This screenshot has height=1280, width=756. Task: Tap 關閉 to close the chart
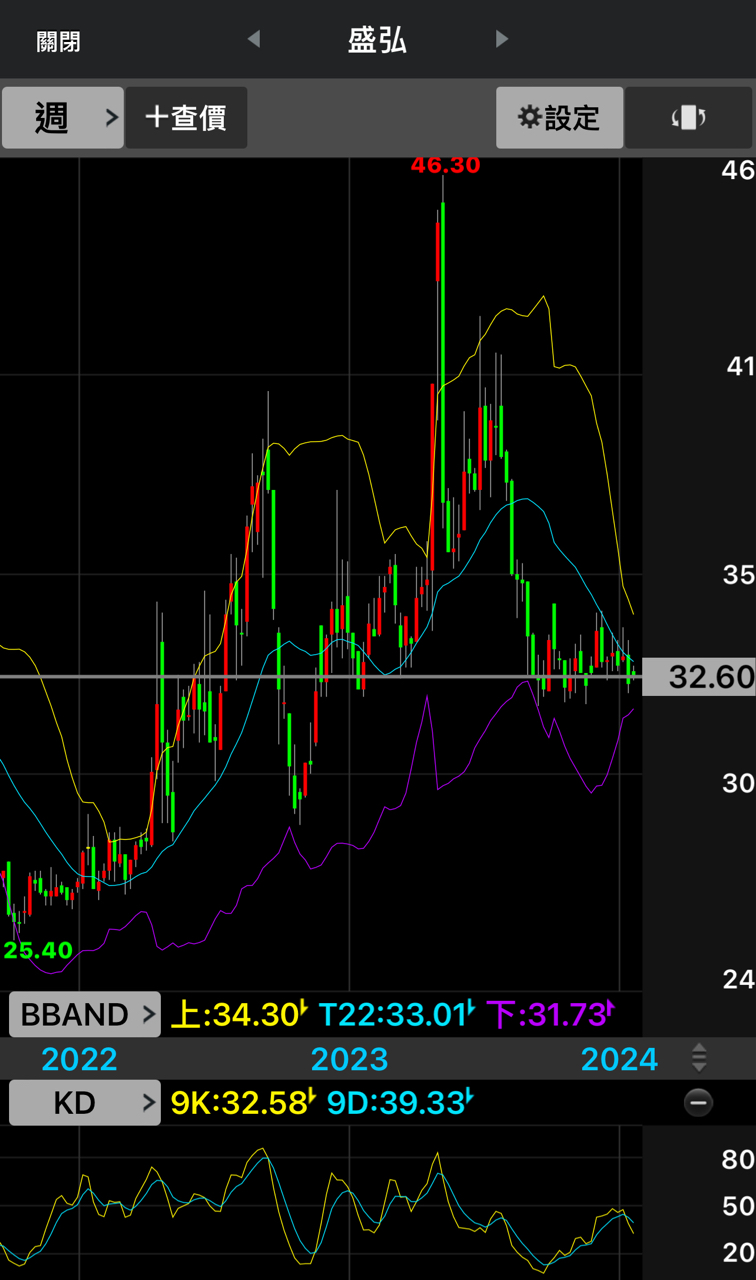[x=58, y=41]
